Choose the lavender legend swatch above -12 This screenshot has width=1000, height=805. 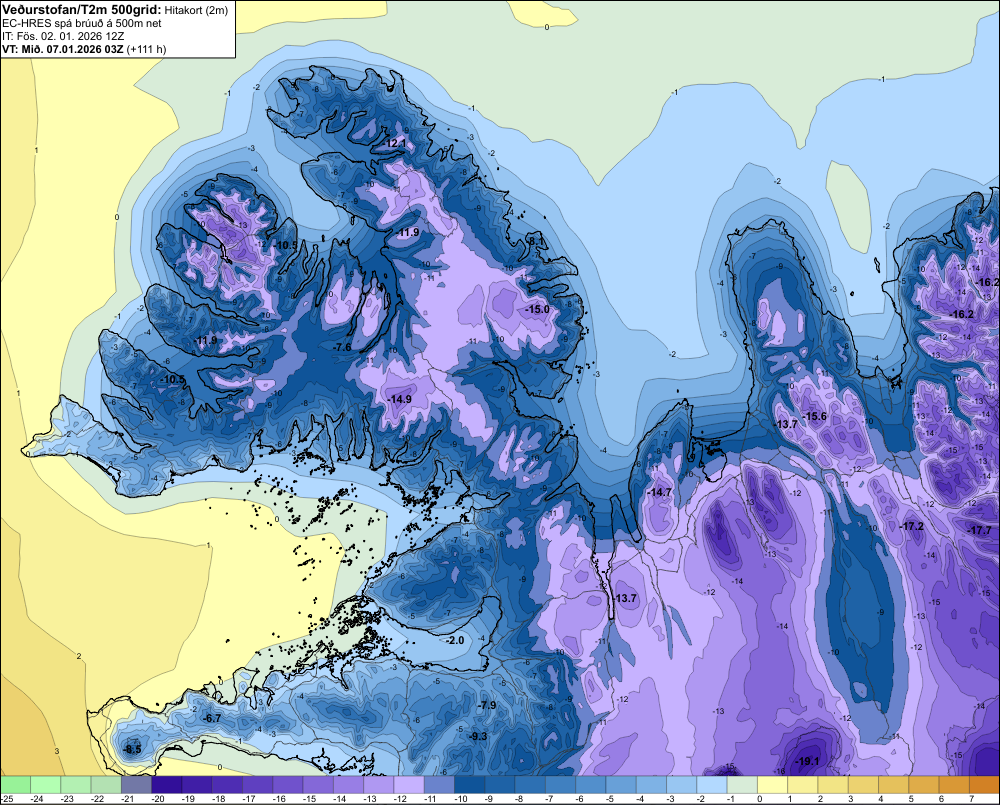coord(409,784)
